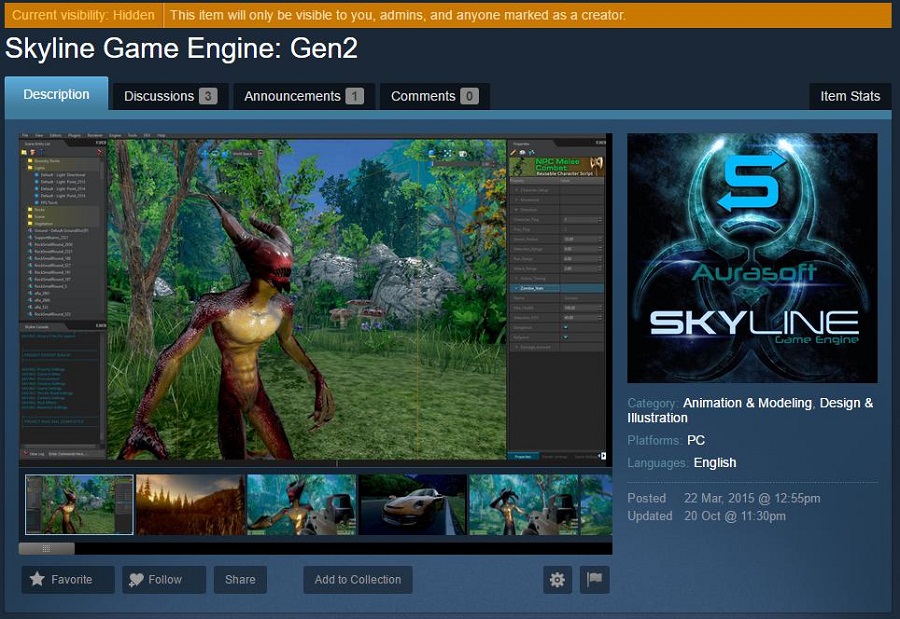900x619 pixels.
Task: Select the creature with gun first-person thumbnail
Action: (301, 504)
